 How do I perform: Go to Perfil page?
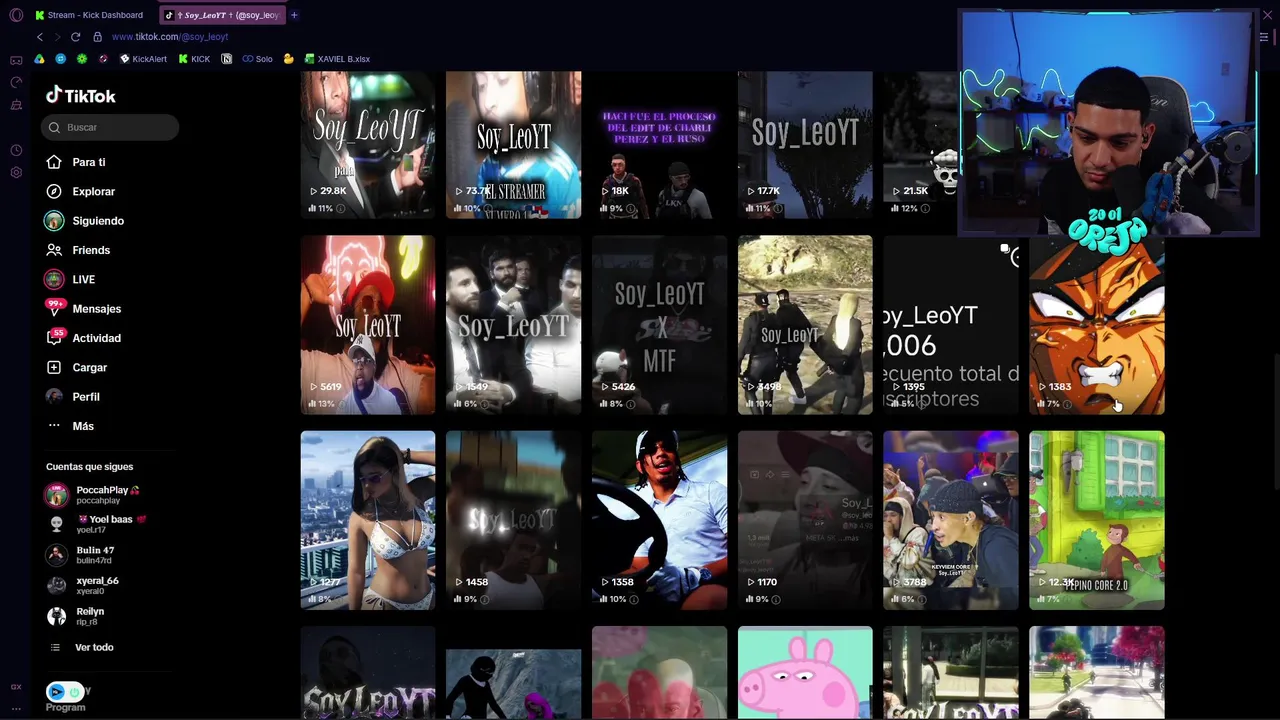pyautogui.click(x=73, y=397)
